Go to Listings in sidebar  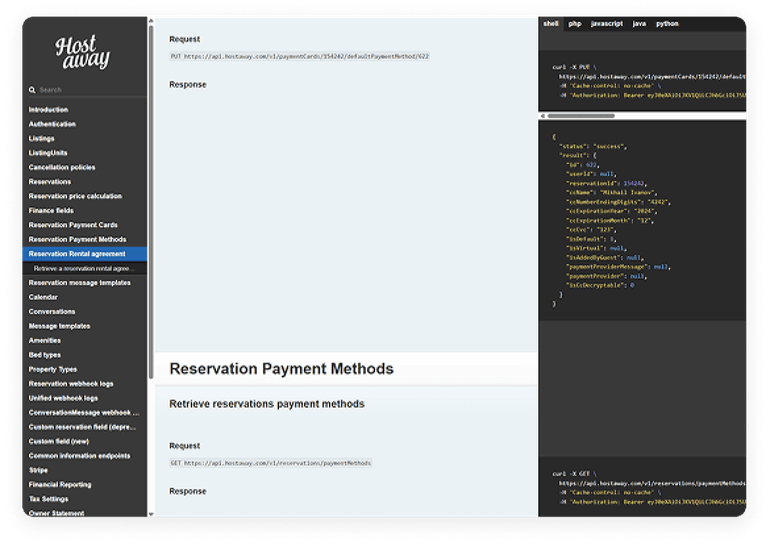coord(41,139)
